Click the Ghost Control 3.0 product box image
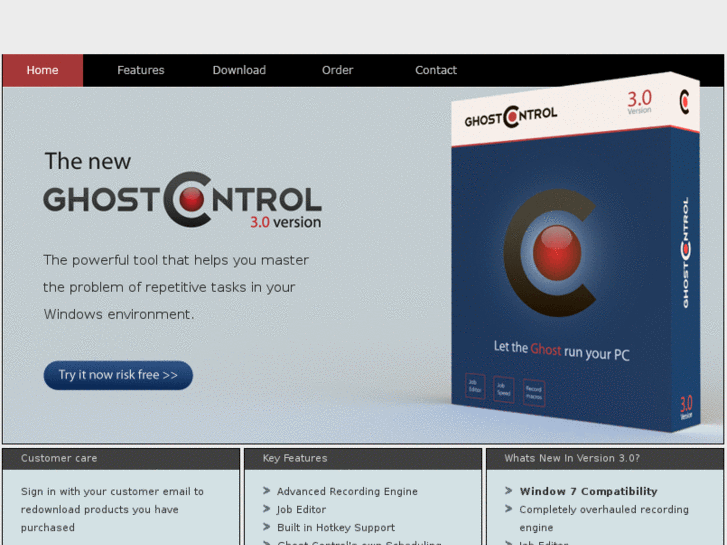The image size is (727, 545). click(575, 253)
